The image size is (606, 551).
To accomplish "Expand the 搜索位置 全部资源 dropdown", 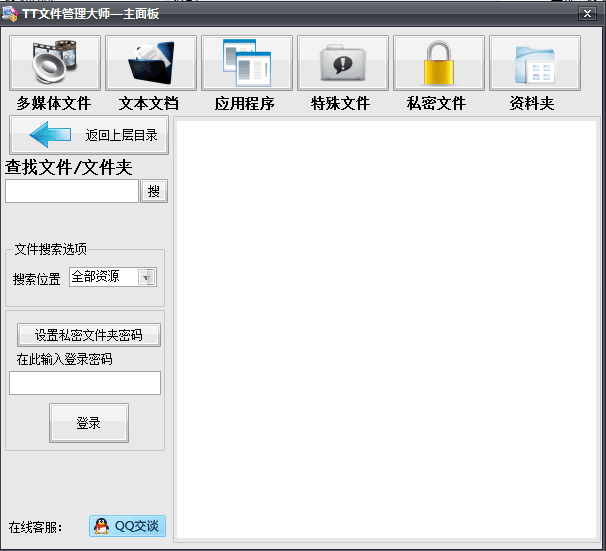I will 147,278.
